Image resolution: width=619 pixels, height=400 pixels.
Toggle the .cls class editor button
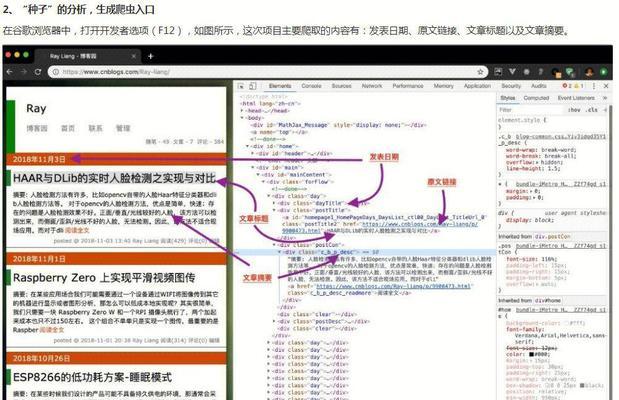tap(591, 110)
